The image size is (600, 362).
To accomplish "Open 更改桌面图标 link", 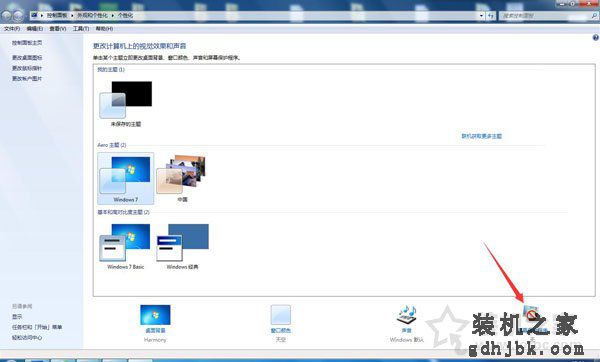I will (x=27, y=58).
